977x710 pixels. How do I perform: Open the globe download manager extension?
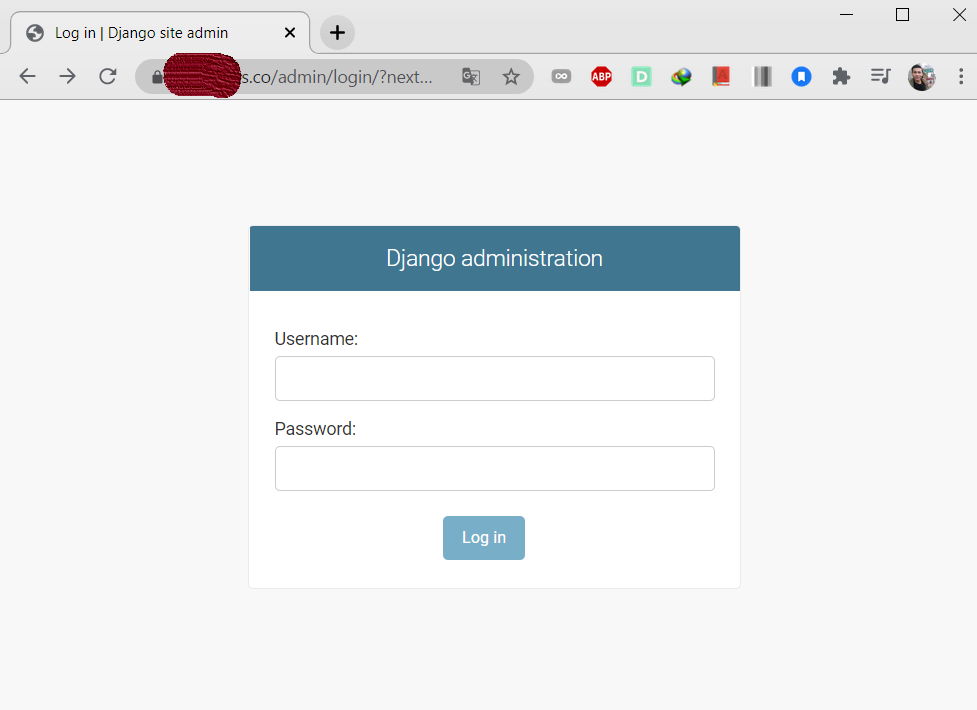pyautogui.click(x=681, y=77)
